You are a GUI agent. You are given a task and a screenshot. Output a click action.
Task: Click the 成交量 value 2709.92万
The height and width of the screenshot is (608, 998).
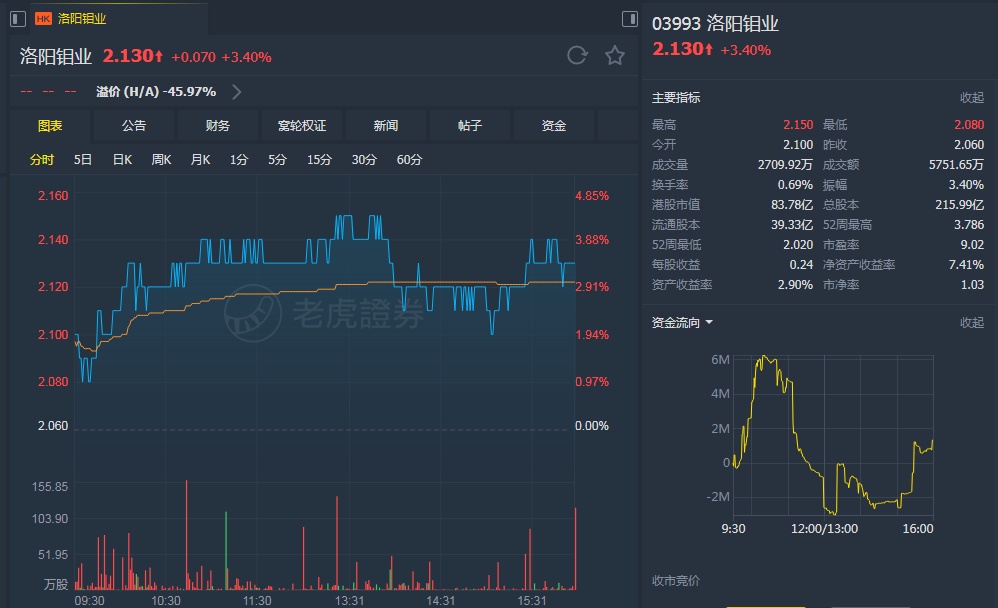(x=785, y=165)
